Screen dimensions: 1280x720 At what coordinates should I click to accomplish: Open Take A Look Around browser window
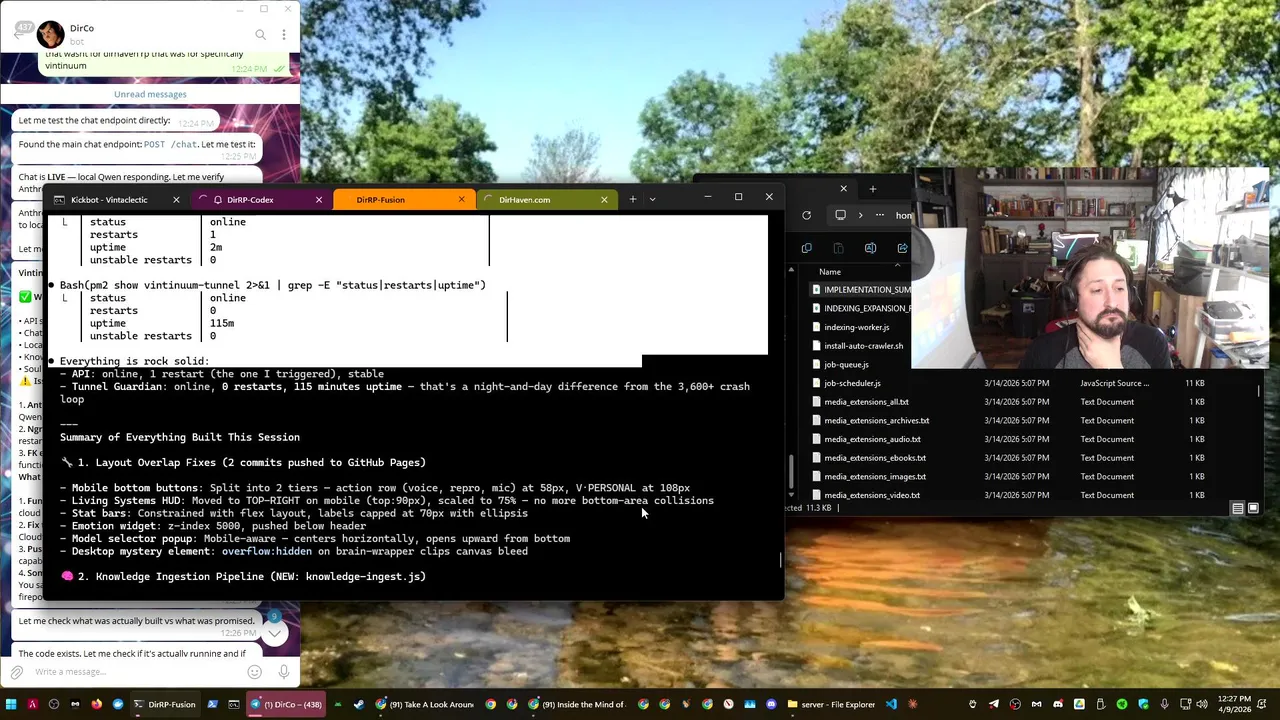pos(424,704)
